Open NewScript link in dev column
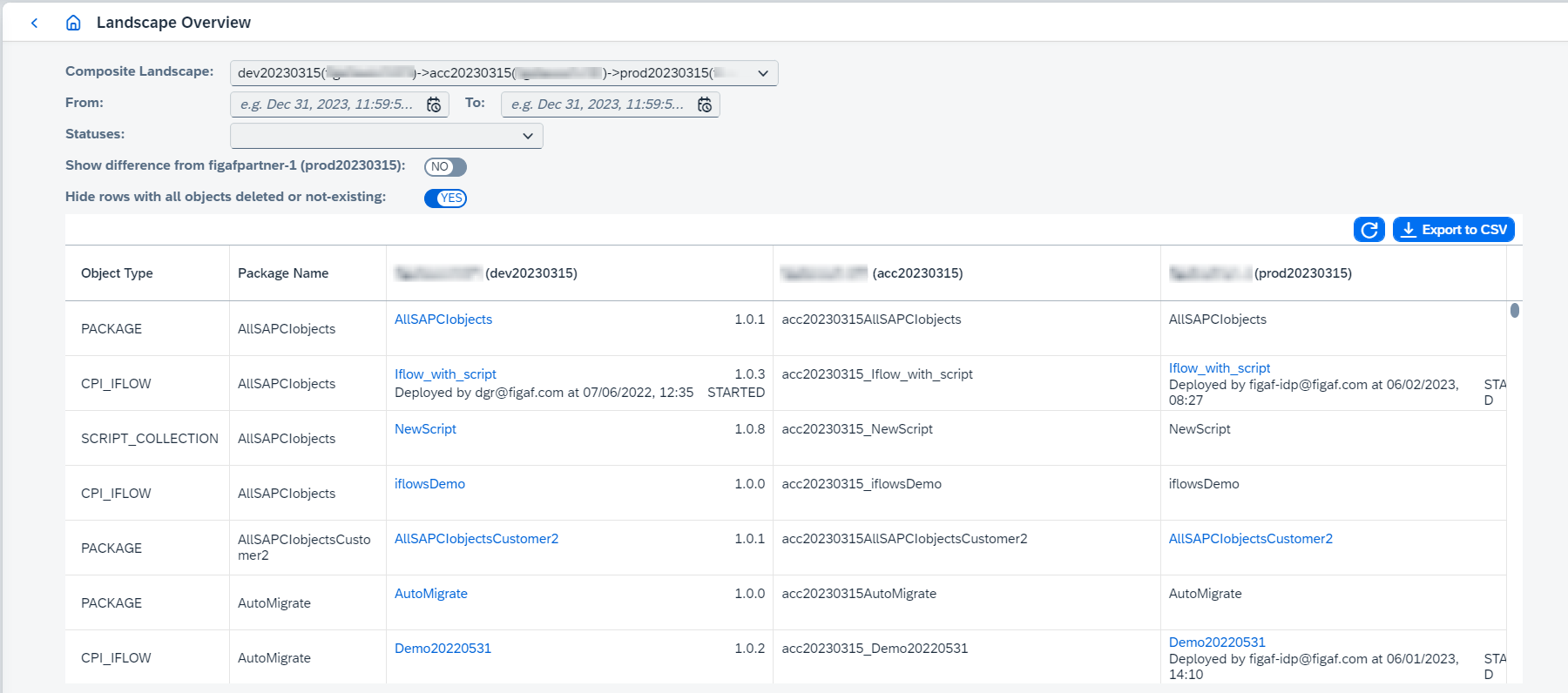 pyautogui.click(x=425, y=429)
